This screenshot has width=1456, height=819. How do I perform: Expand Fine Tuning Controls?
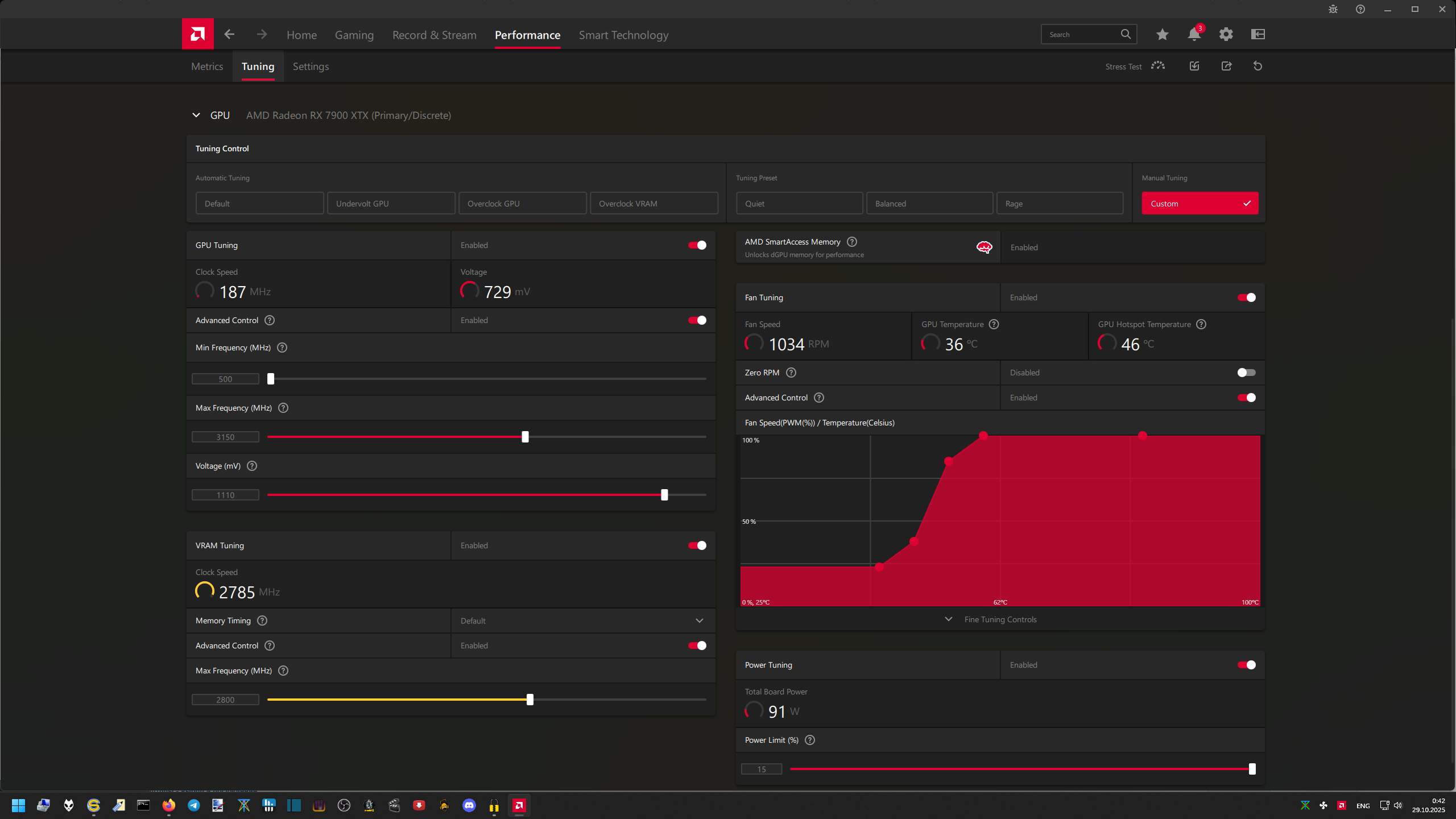coord(999,619)
